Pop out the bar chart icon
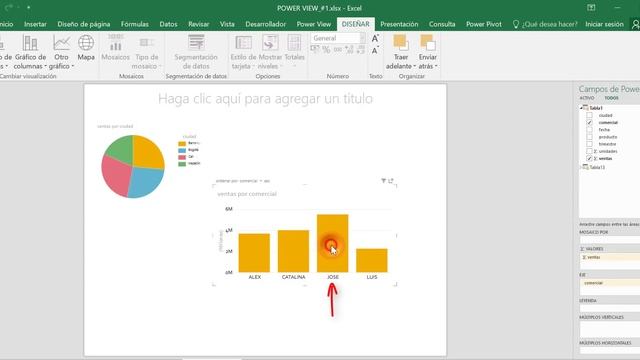Image resolution: width=640 pixels, height=360 pixels. (391, 180)
